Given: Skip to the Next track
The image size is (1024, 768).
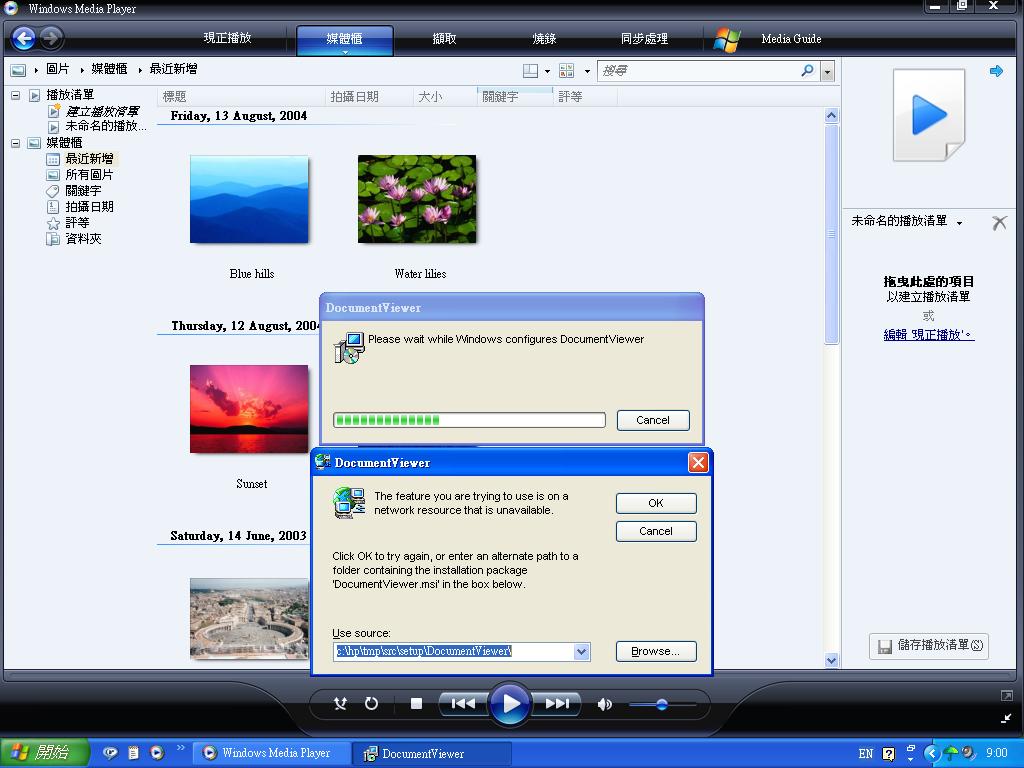Looking at the screenshot, I should 558,704.
